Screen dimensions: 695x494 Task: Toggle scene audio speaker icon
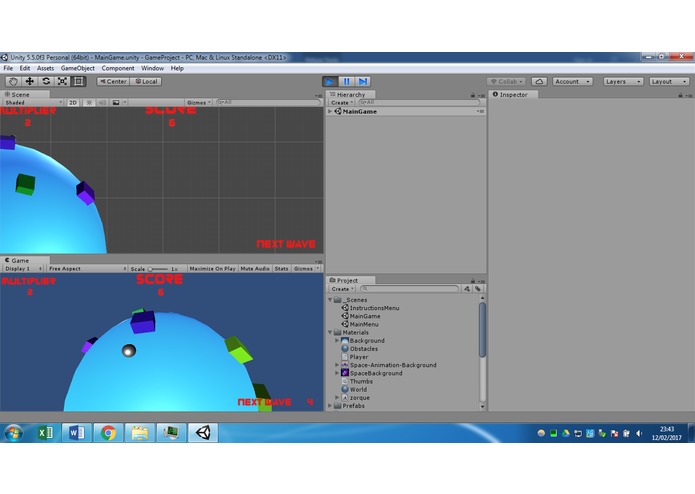pos(102,102)
